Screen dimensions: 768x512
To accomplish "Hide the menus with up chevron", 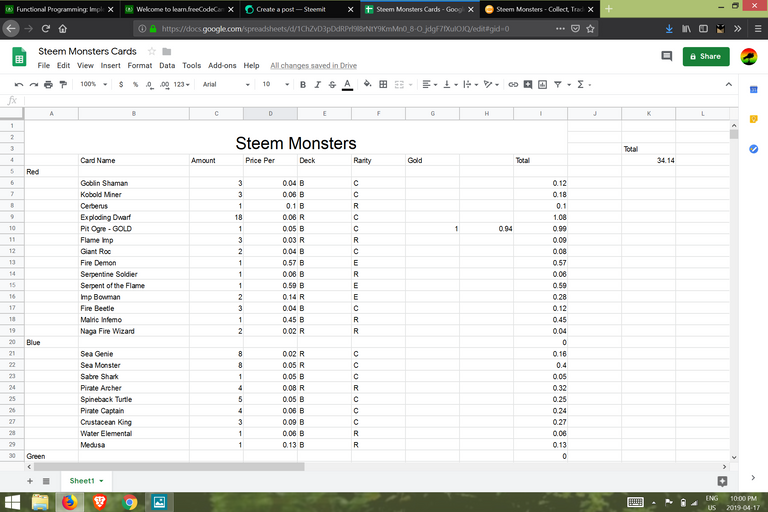I will [x=729, y=84].
